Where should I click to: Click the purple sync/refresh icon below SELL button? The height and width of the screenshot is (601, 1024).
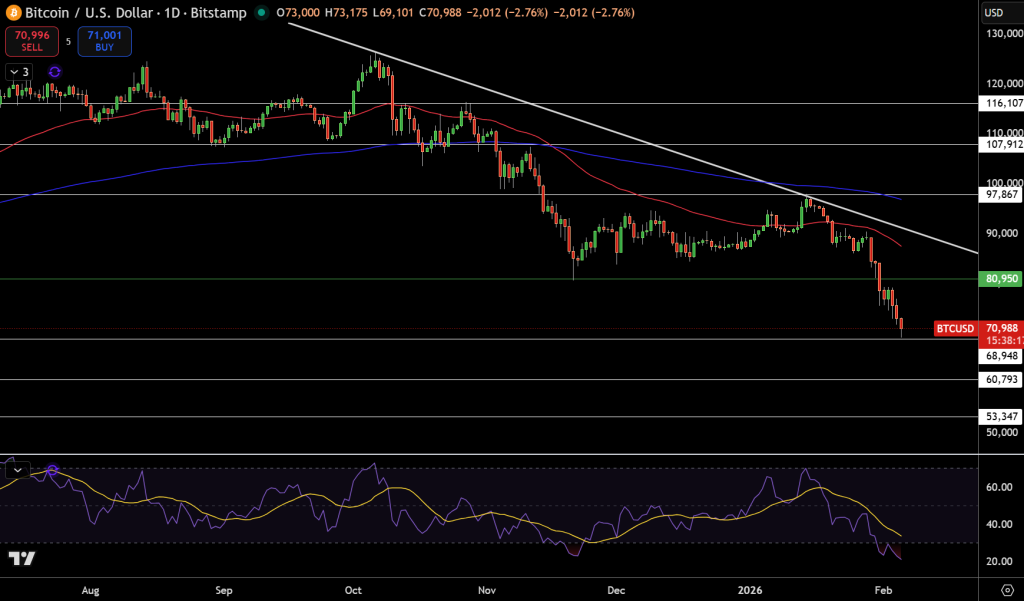click(x=54, y=72)
